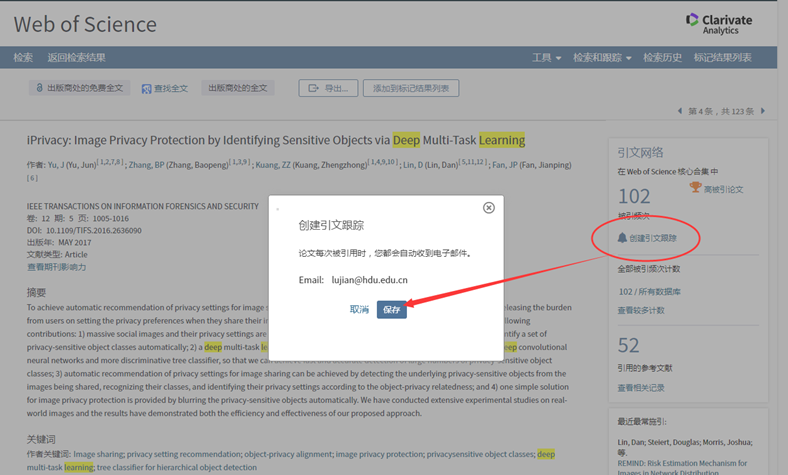Screen dimensions: 788x475
Task: Click the article title iPrivacy
Action: click(276, 140)
